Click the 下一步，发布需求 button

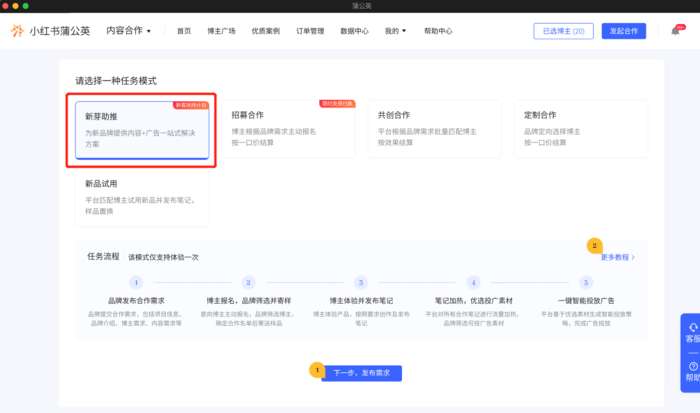click(361, 373)
